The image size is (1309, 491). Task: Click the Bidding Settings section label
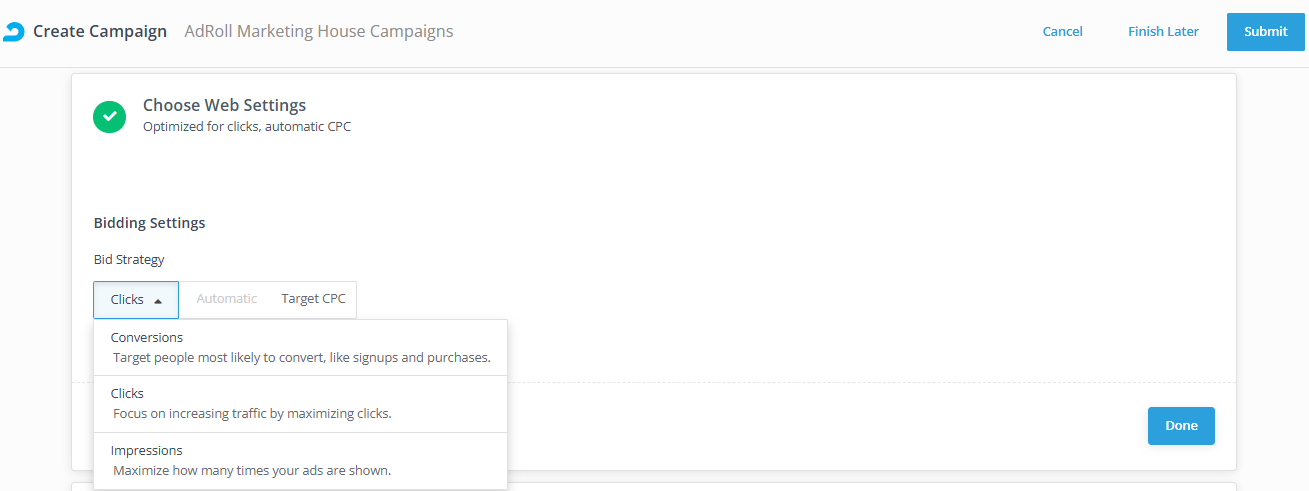pos(149,223)
